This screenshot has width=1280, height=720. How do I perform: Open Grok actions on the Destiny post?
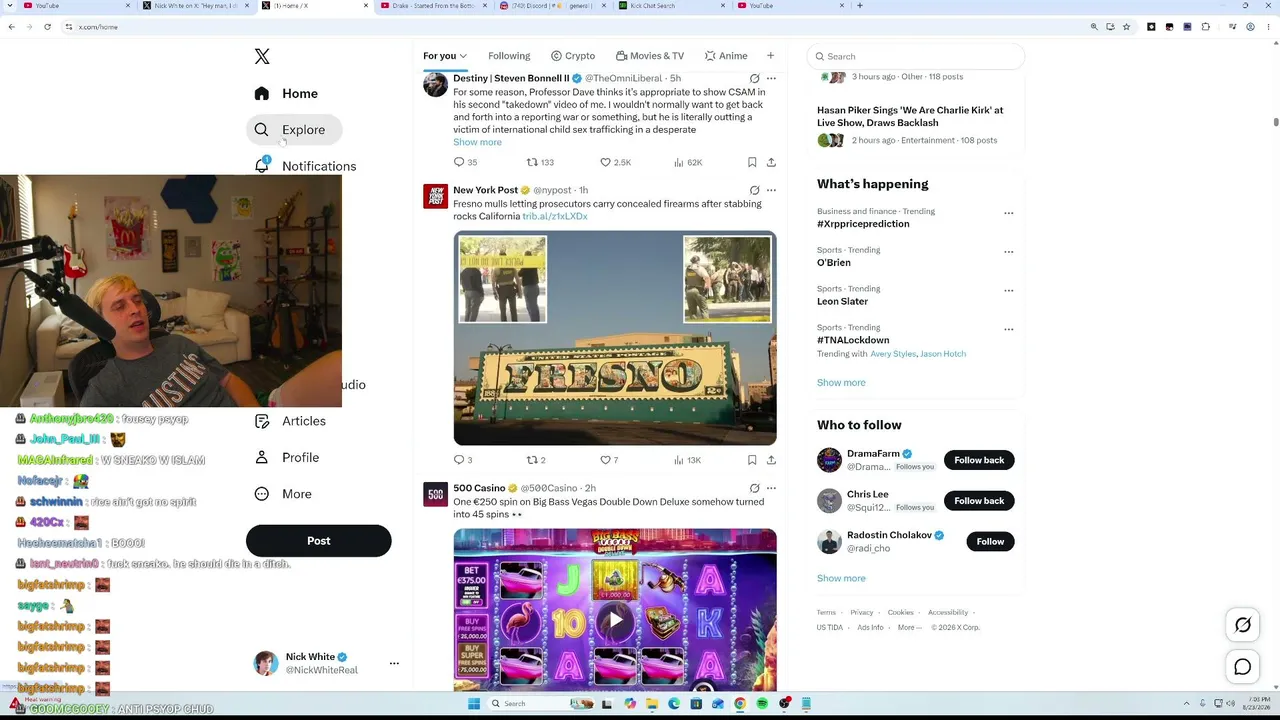tap(754, 78)
